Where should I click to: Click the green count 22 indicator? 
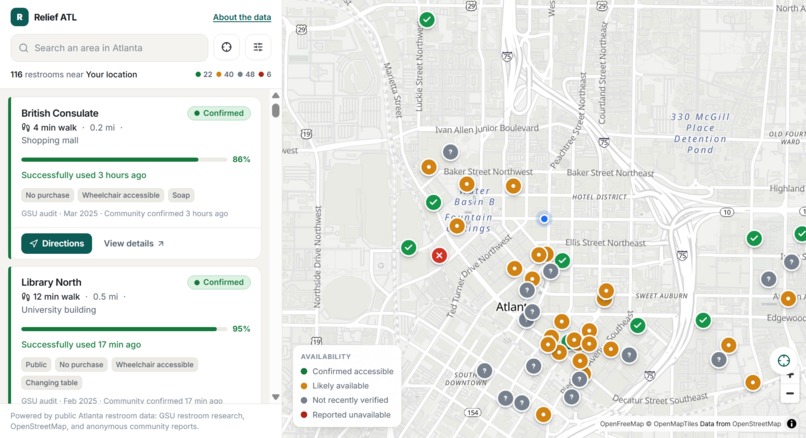(204, 75)
